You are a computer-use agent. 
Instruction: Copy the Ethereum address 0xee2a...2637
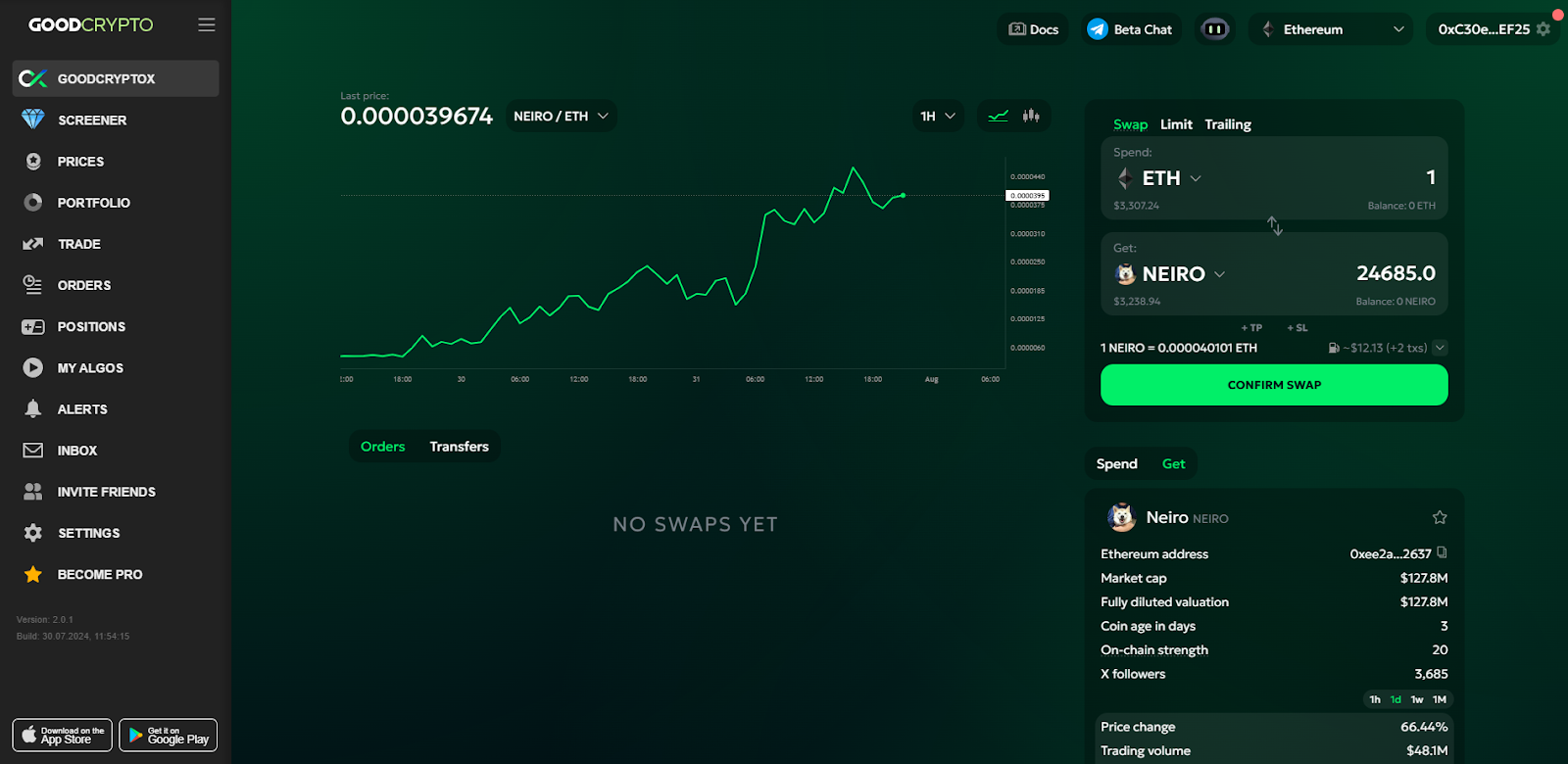coord(1442,553)
